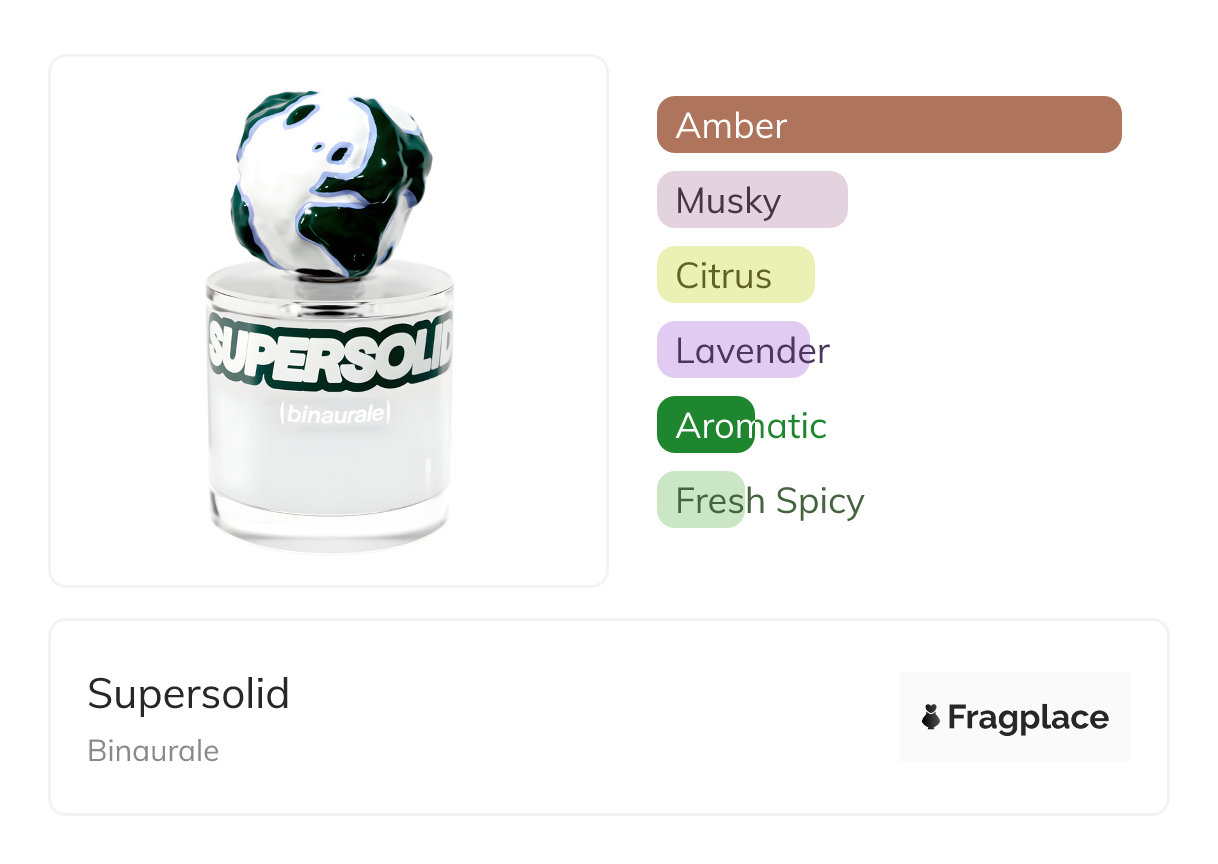Click the globe-shaped bottle cap

pyautogui.click(x=331, y=182)
